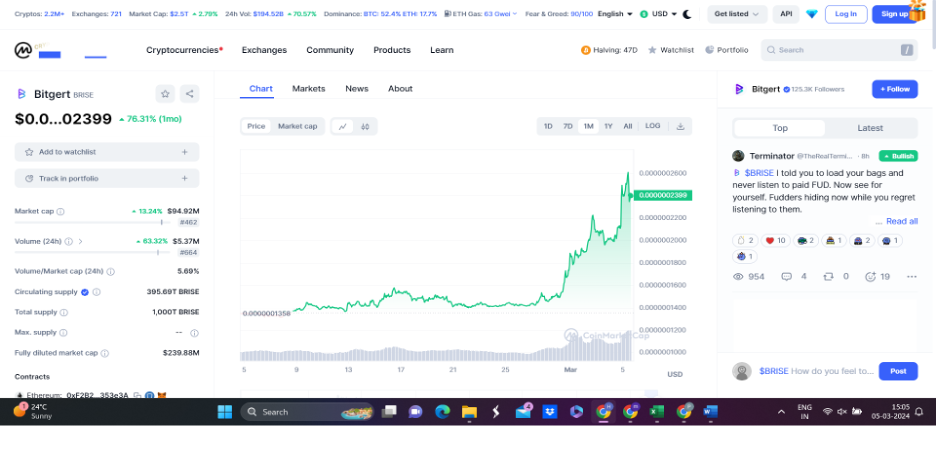Follow the Bitgert community account
The height and width of the screenshot is (458, 936).
pos(894,89)
